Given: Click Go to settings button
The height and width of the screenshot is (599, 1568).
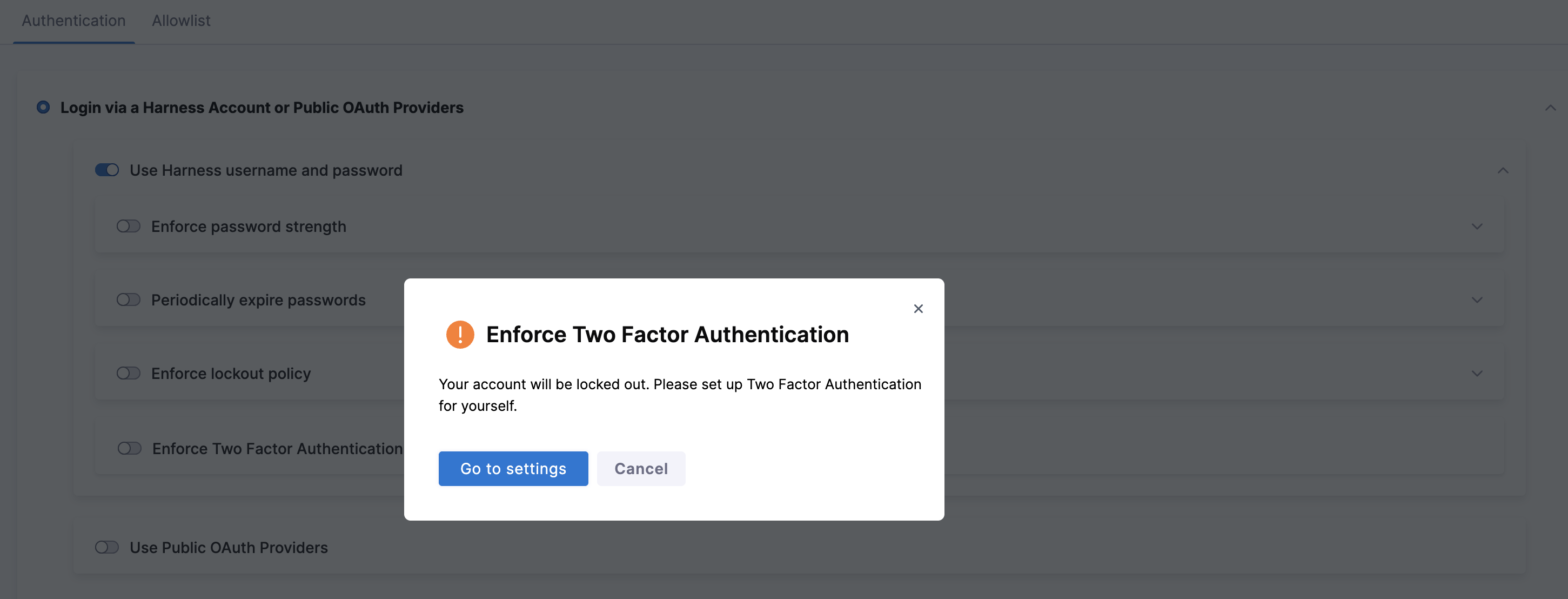Looking at the screenshot, I should point(513,468).
